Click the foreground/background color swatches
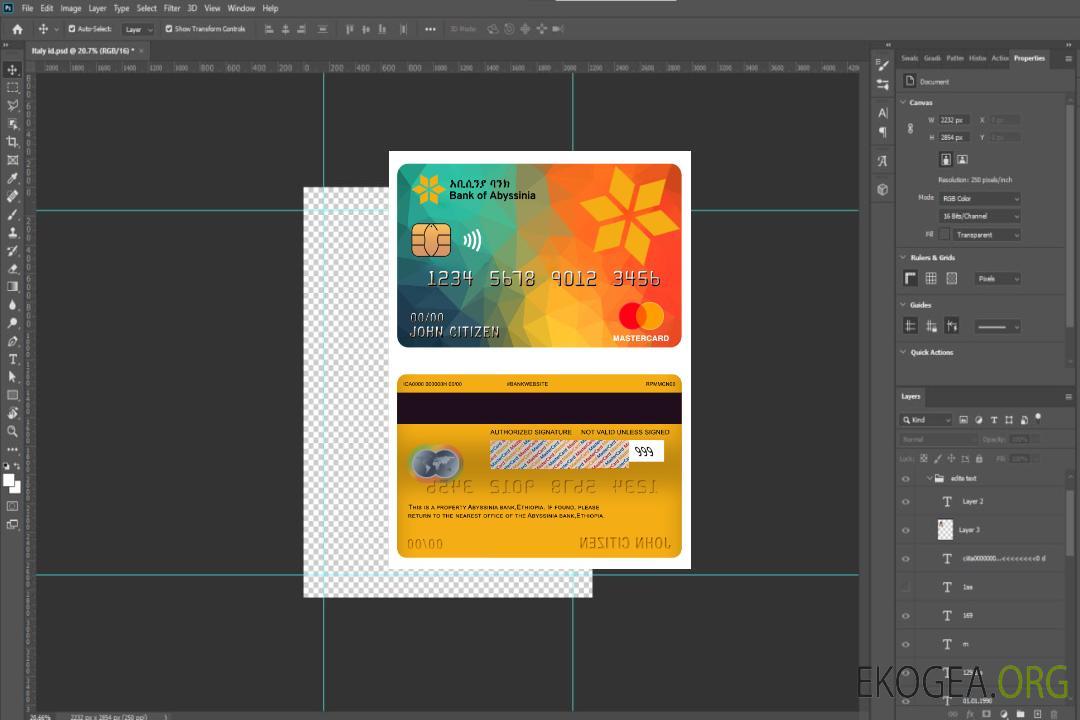Viewport: 1080px width, 720px height. [x=12, y=484]
